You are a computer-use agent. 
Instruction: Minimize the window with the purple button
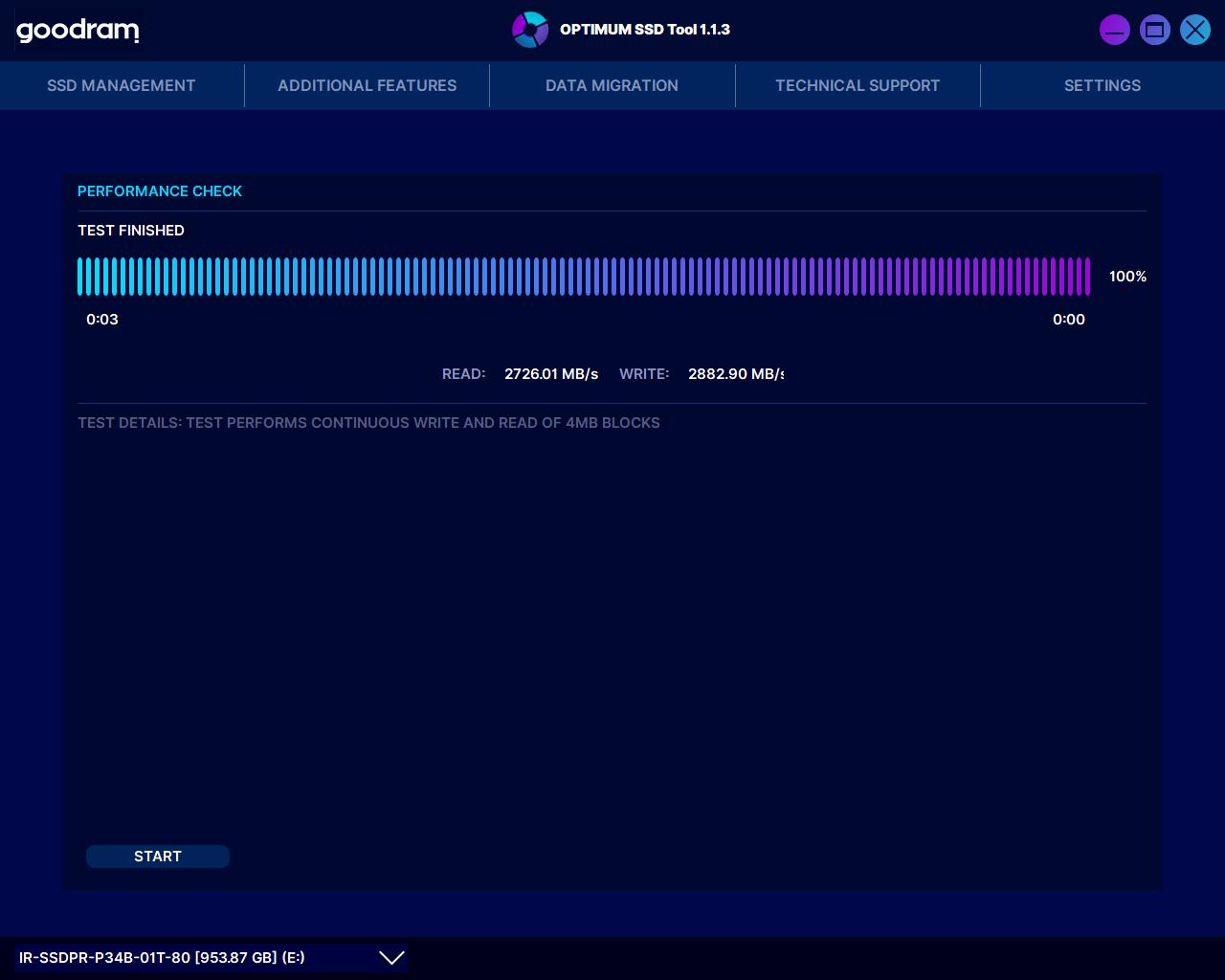coord(1114,30)
